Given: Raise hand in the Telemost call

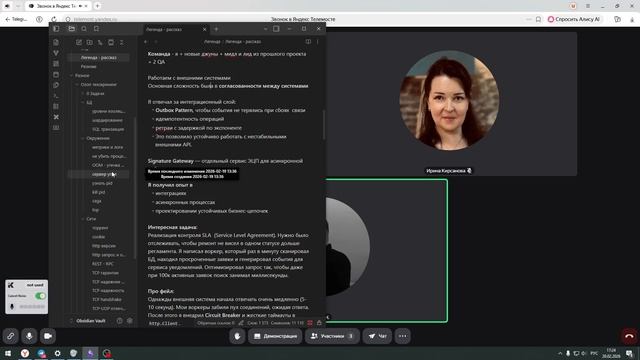Looking at the screenshot, I should pyautogui.click(x=237, y=336).
